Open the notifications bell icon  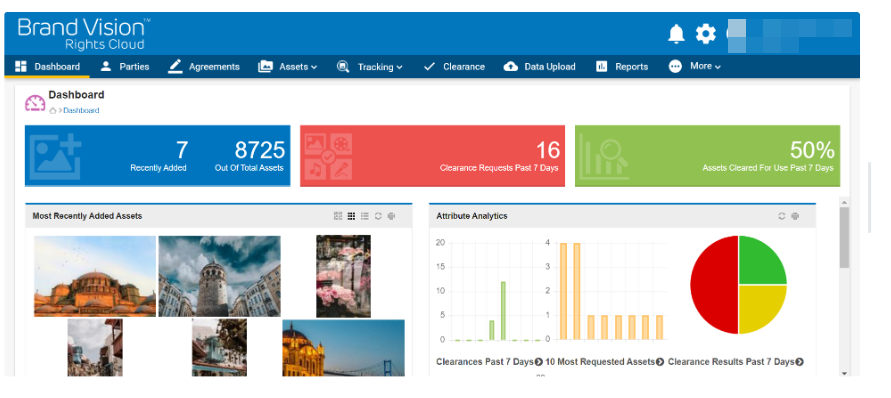click(676, 34)
